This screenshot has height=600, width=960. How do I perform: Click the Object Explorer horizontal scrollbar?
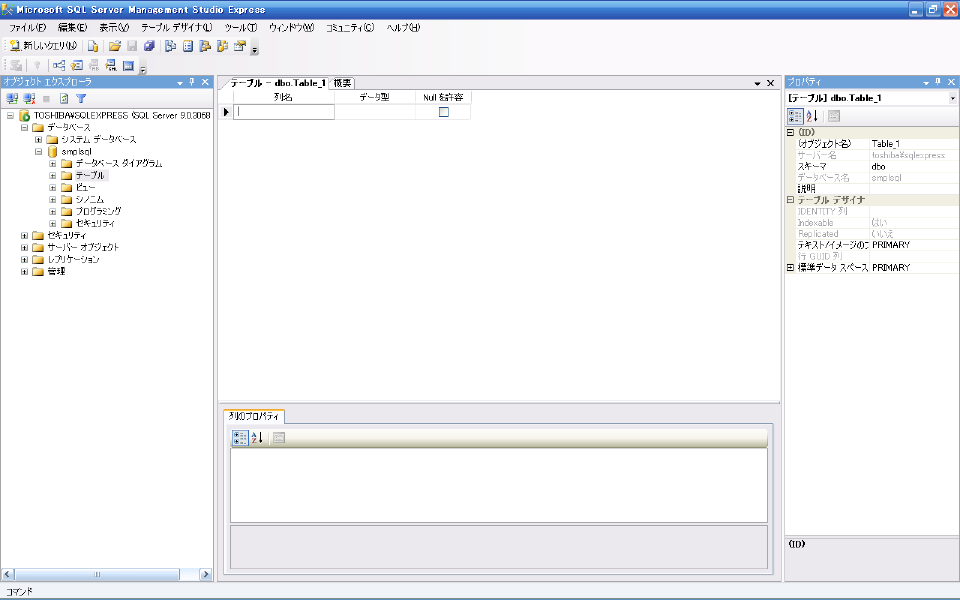tap(97, 574)
